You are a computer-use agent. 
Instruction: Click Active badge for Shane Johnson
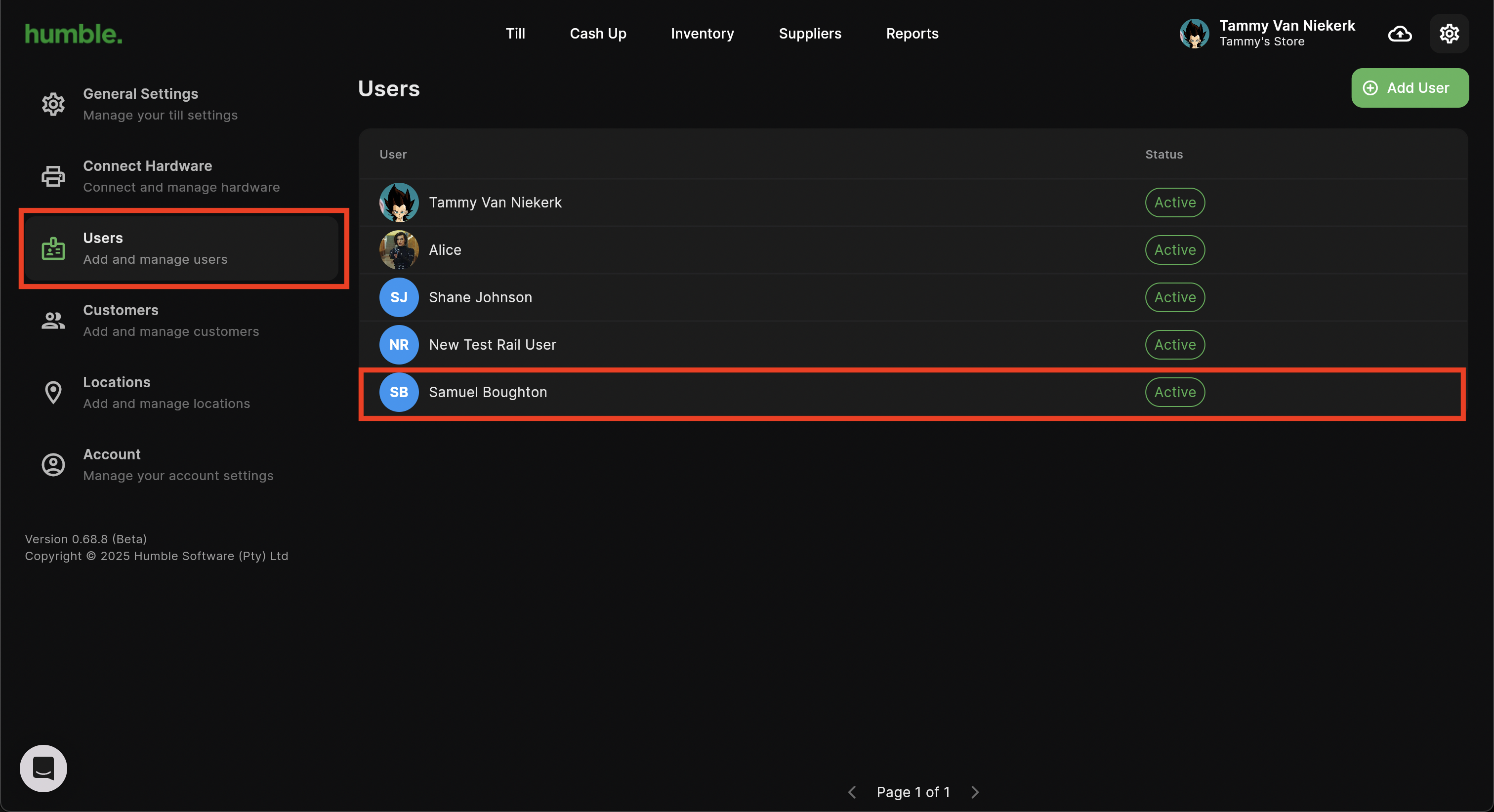(x=1175, y=297)
